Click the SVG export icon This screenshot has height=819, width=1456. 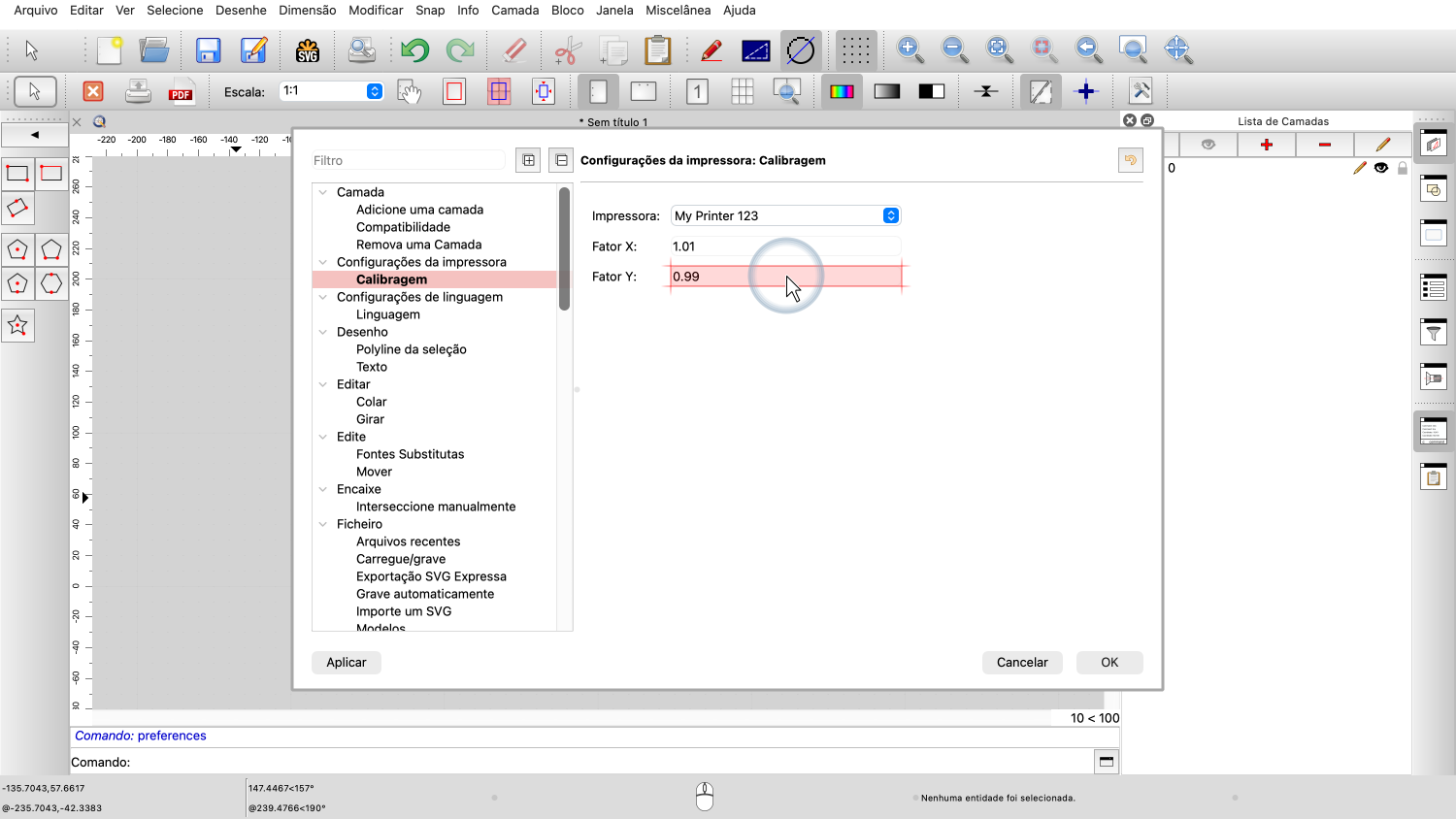point(308,49)
